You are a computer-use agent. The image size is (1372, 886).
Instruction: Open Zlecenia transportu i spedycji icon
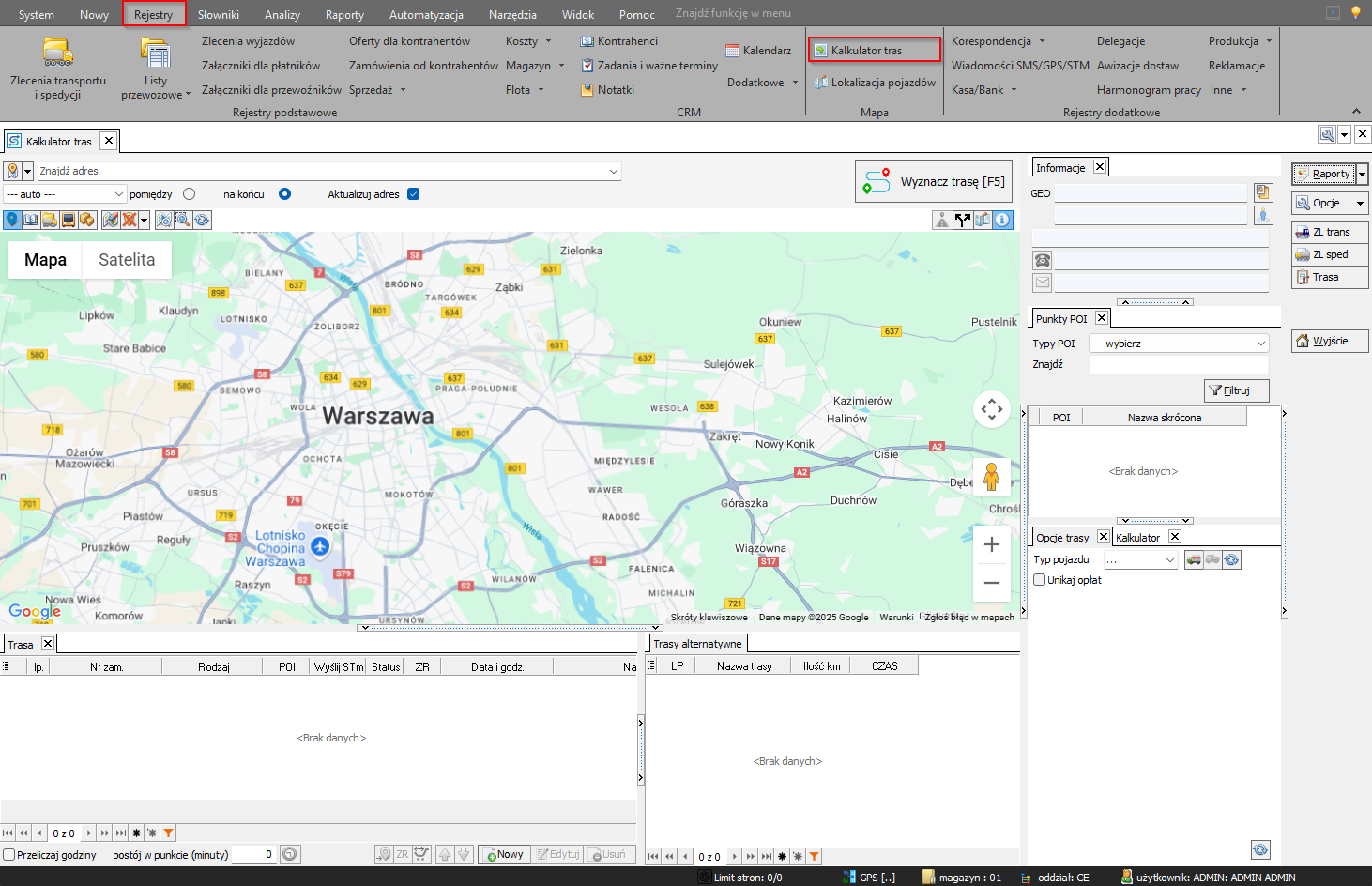click(57, 53)
